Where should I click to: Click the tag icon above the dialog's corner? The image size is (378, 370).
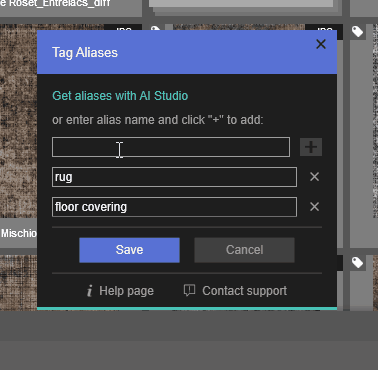click(x=357, y=32)
